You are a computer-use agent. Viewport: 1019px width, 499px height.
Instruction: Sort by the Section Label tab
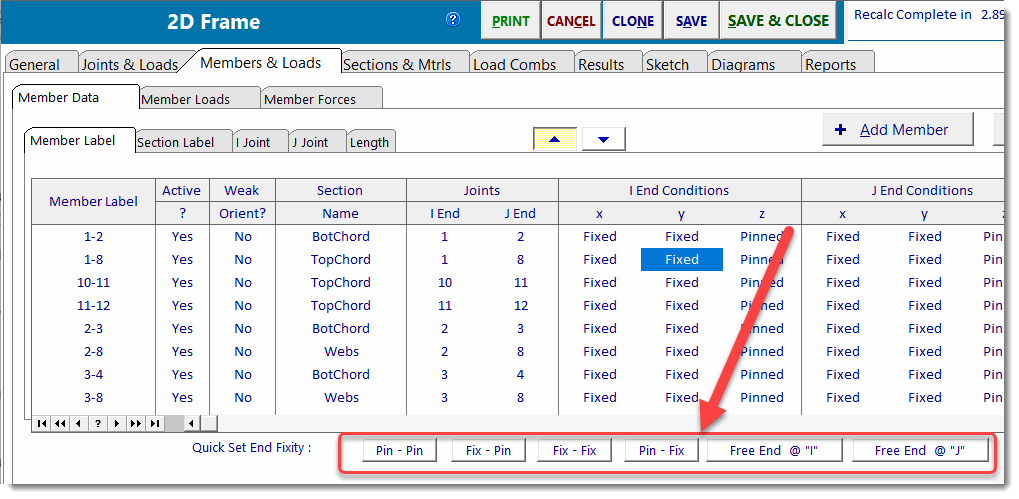click(x=176, y=142)
